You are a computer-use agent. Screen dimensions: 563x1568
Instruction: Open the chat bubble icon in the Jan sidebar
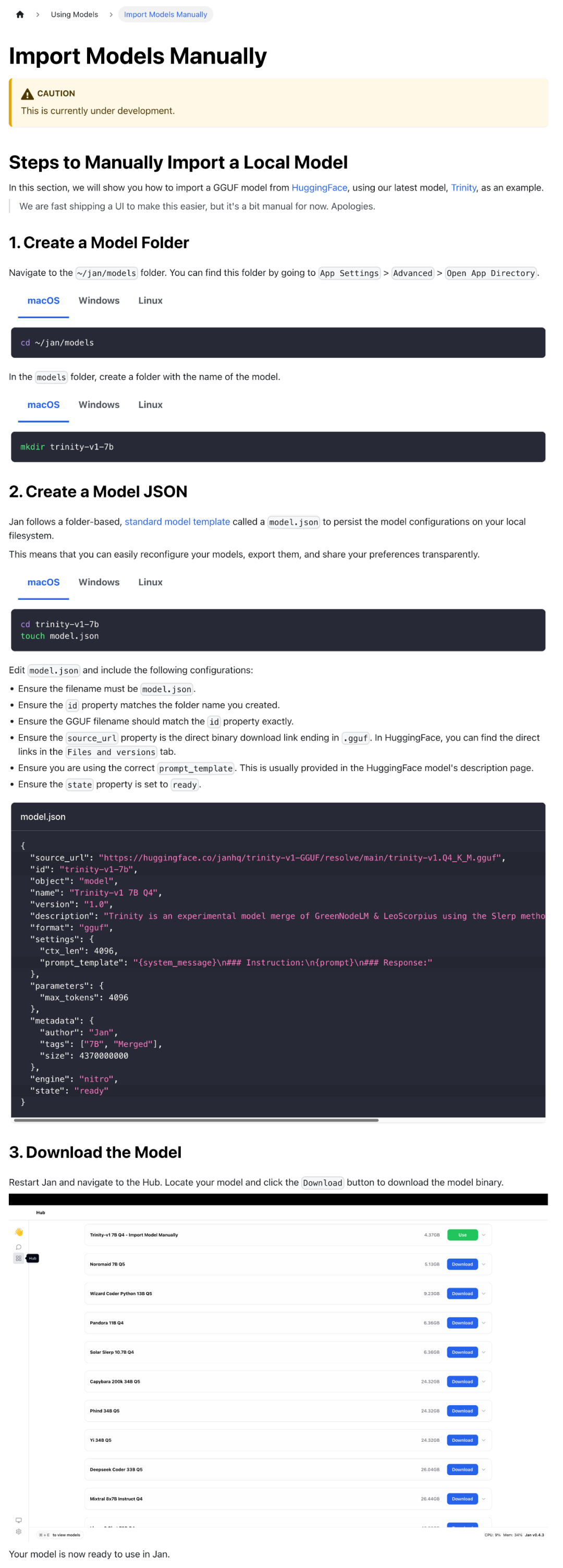(x=19, y=1247)
